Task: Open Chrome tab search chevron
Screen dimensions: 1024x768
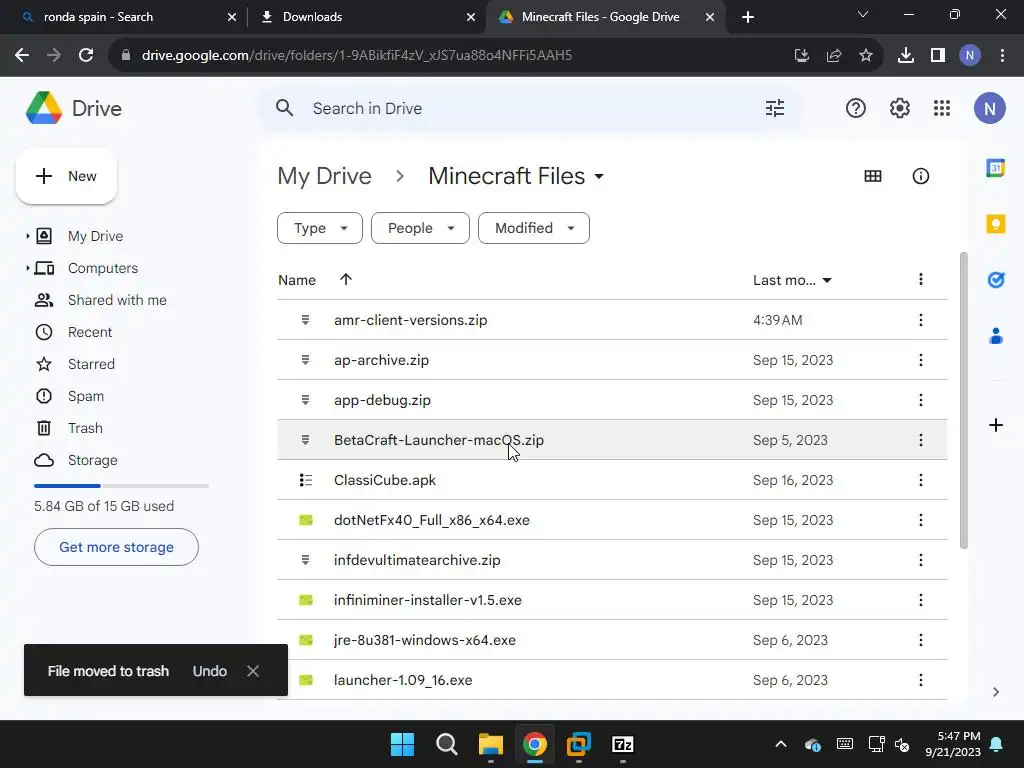Action: pyautogui.click(x=863, y=14)
